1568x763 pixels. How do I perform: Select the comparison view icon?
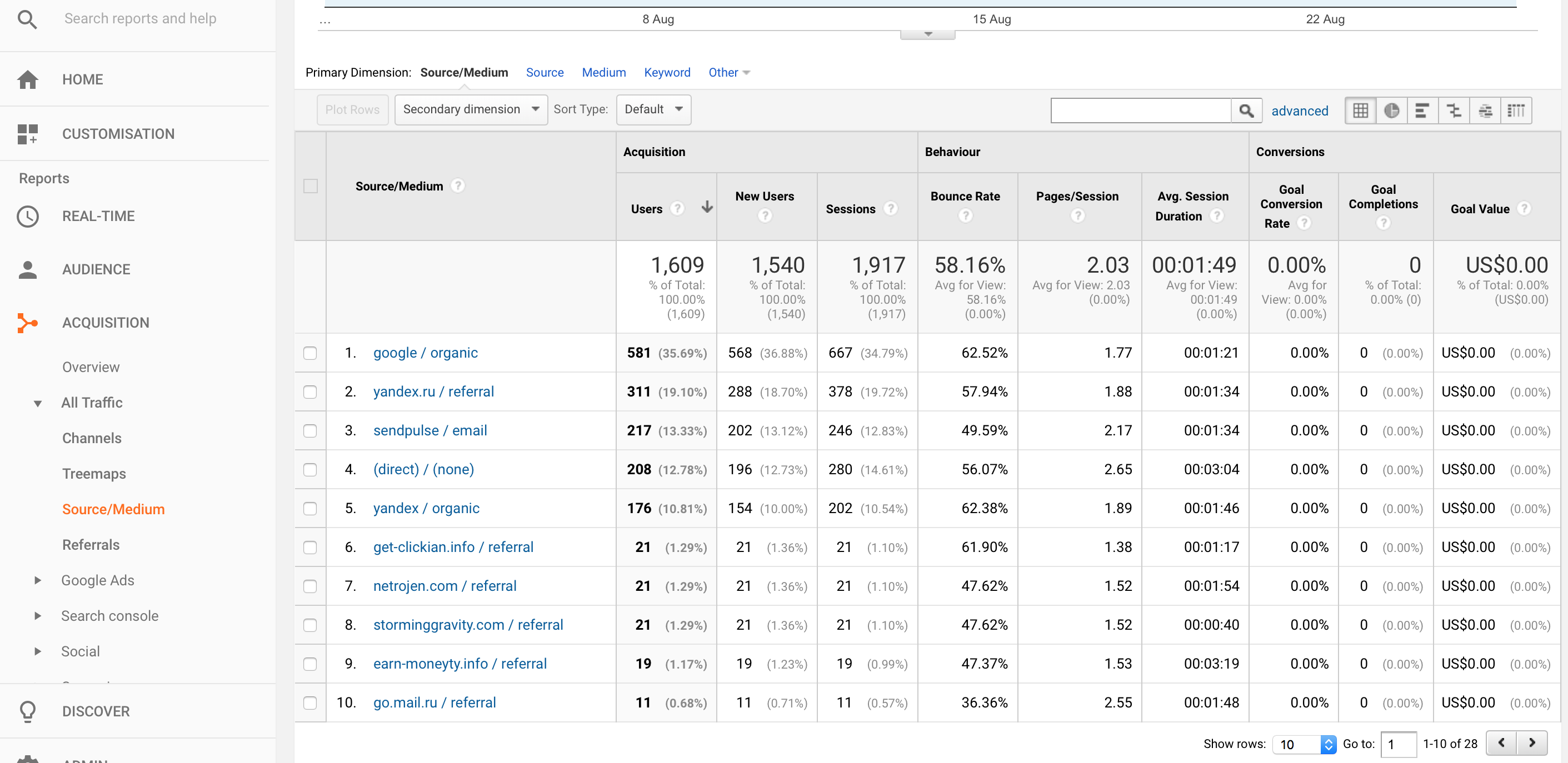(1454, 110)
